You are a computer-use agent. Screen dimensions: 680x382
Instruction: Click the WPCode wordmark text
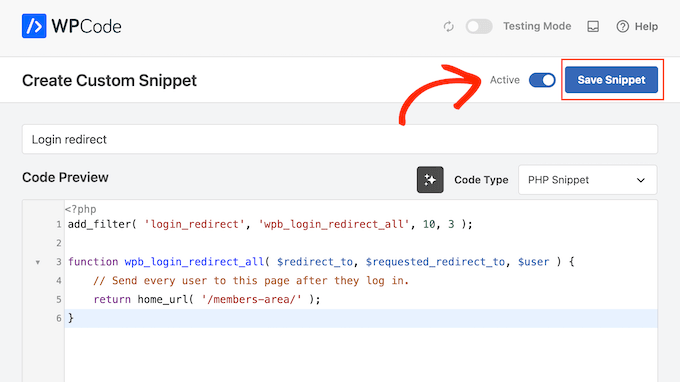pos(86,26)
